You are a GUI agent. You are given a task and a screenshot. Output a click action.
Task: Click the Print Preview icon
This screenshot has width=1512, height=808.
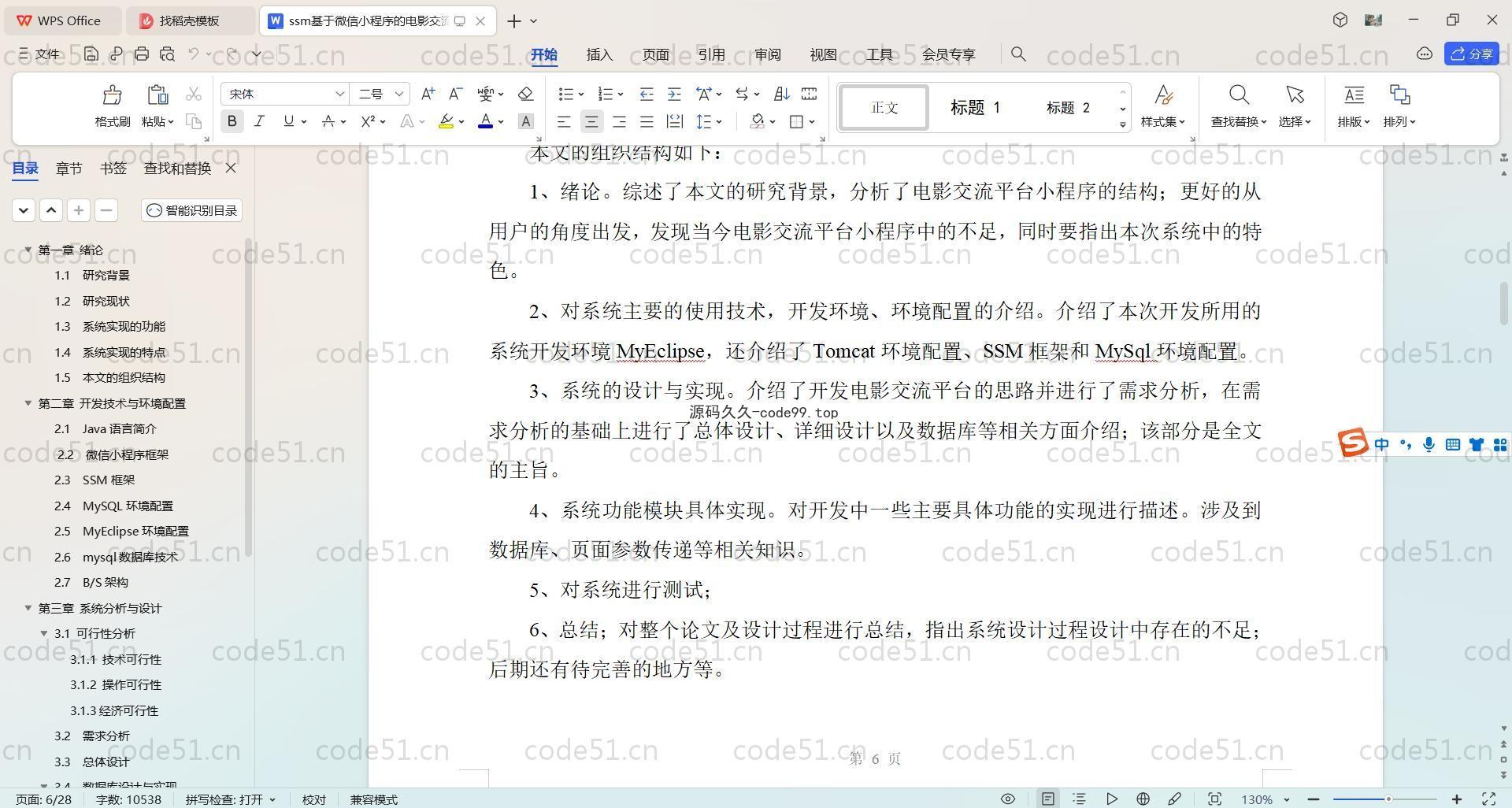(167, 54)
